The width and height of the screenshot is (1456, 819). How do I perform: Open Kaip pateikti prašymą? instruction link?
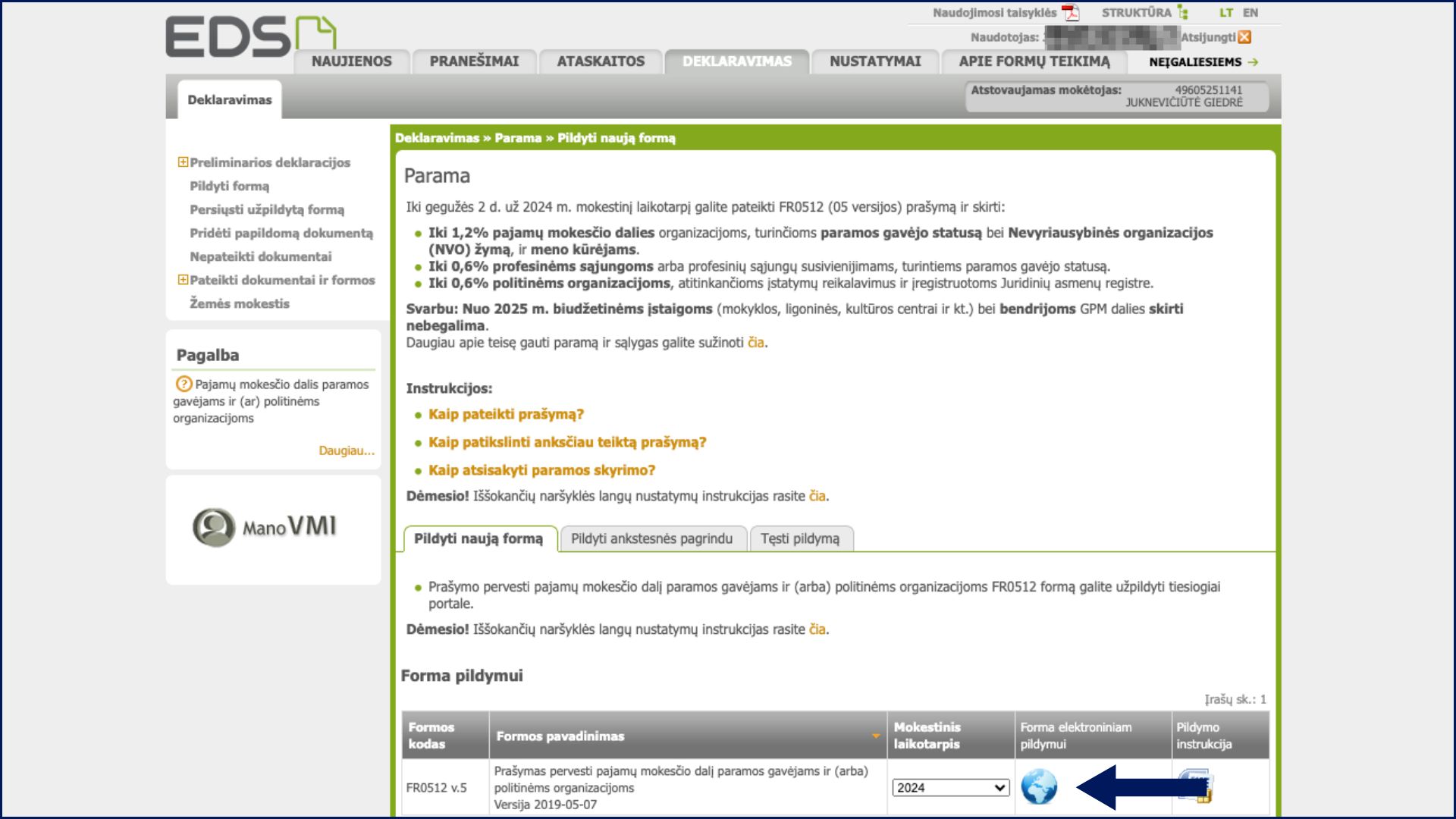point(506,415)
